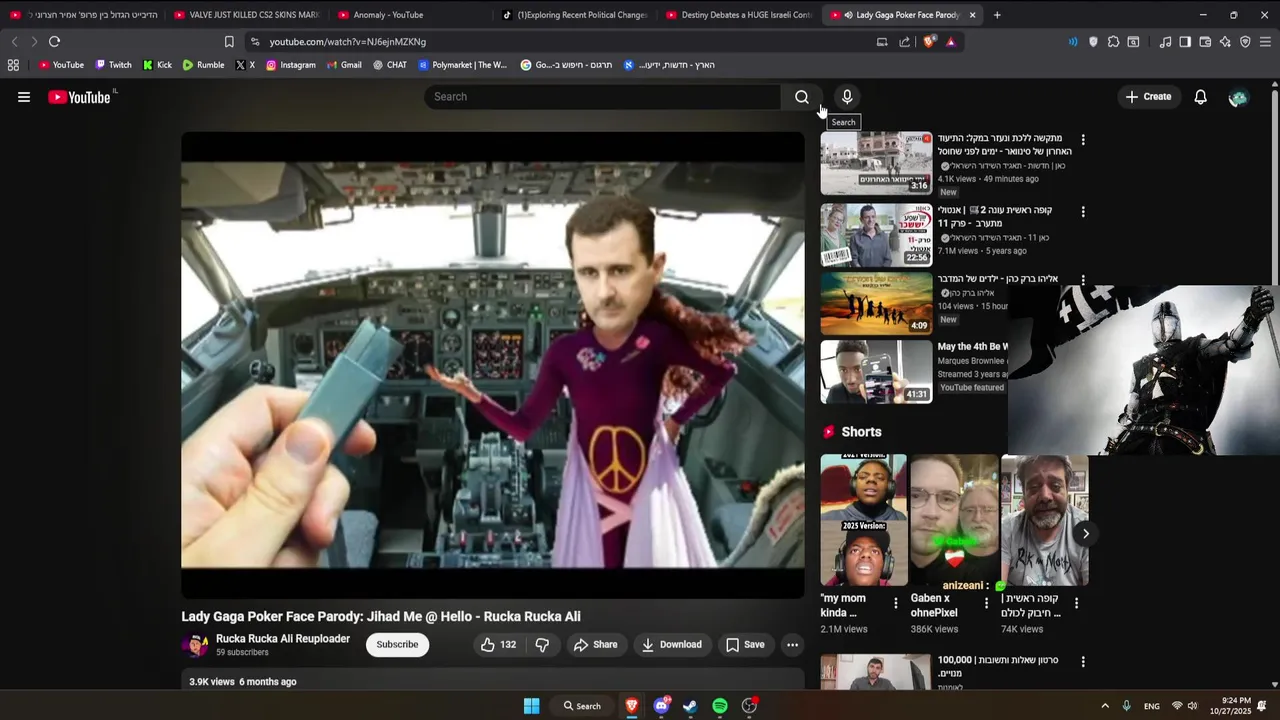The height and width of the screenshot is (720, 1280).
Task: Like the video with thumbs up
Action: click(498, 645)
